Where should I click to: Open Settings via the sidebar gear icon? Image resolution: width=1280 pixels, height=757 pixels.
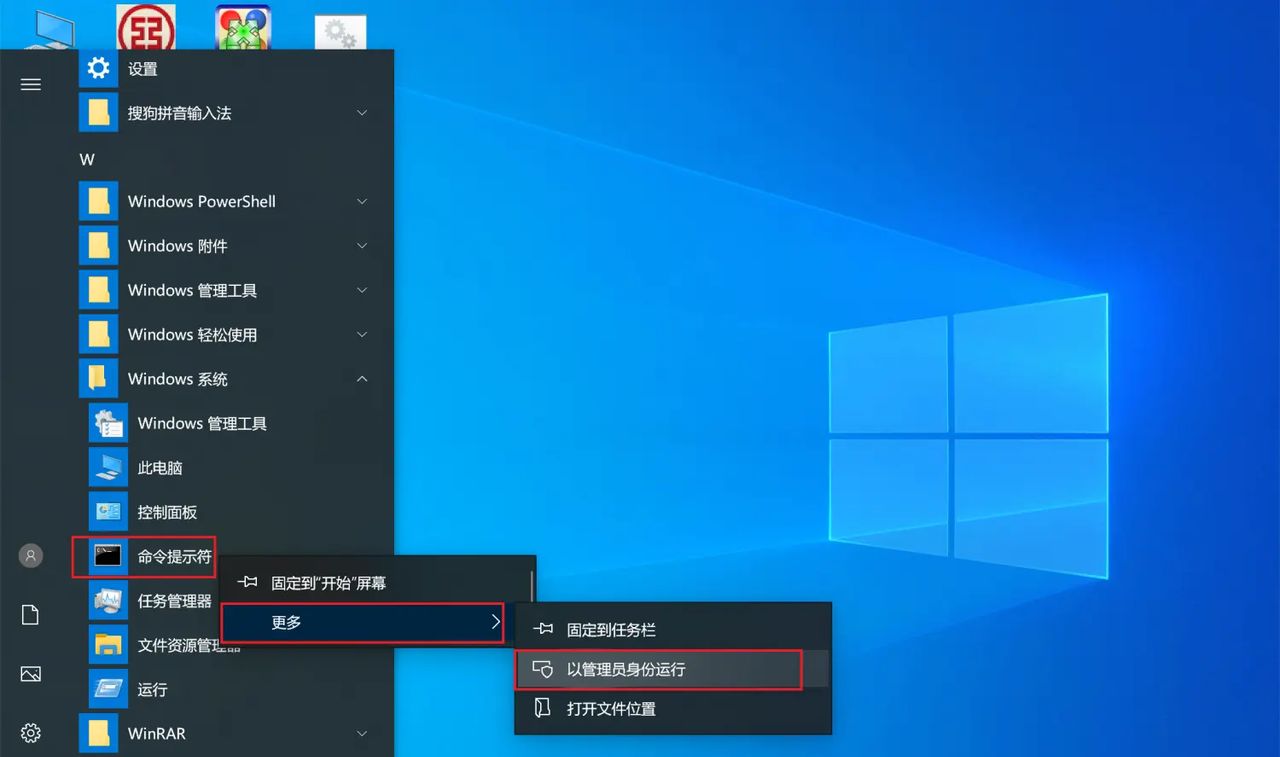click(30, 733)
